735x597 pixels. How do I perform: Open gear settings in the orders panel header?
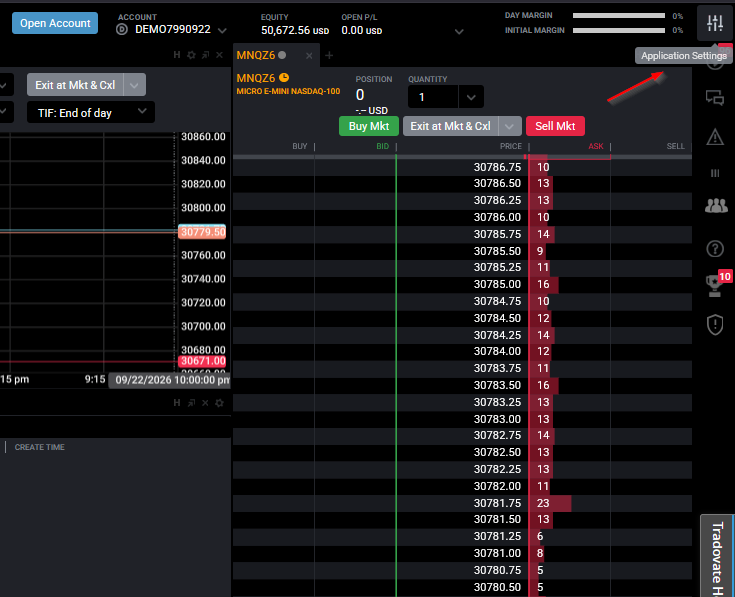click(x=219, y=403)
